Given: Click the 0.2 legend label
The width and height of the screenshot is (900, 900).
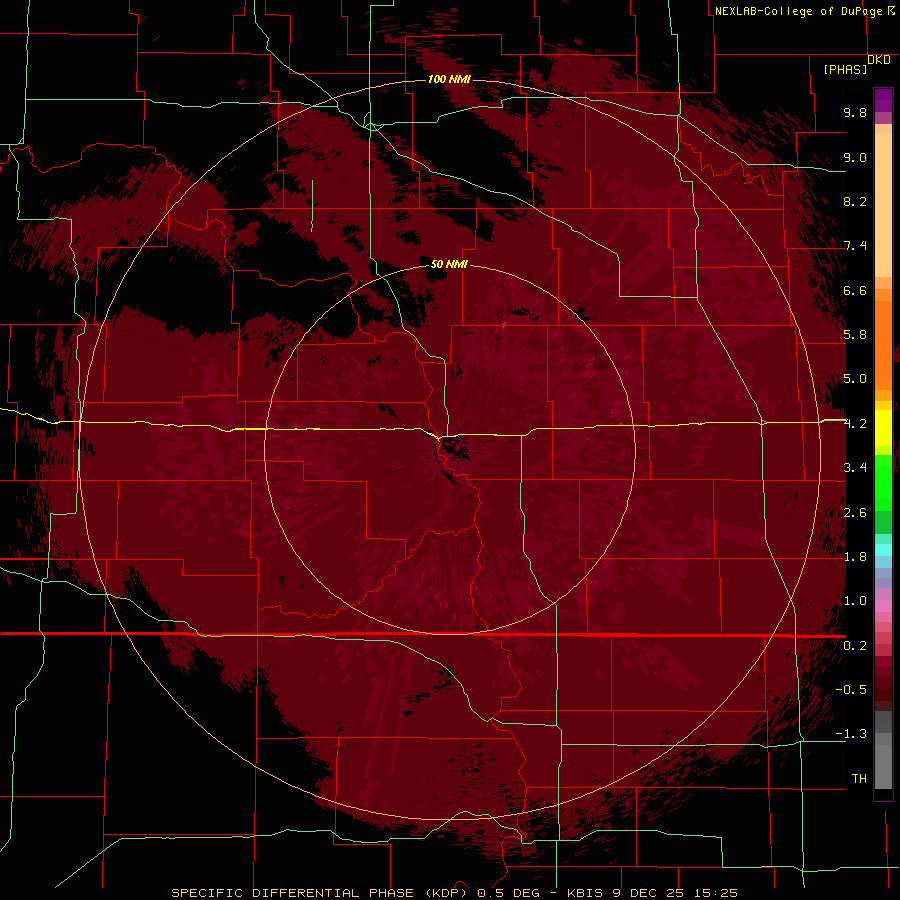Looking at the screenshot, I should click(855, 646).
